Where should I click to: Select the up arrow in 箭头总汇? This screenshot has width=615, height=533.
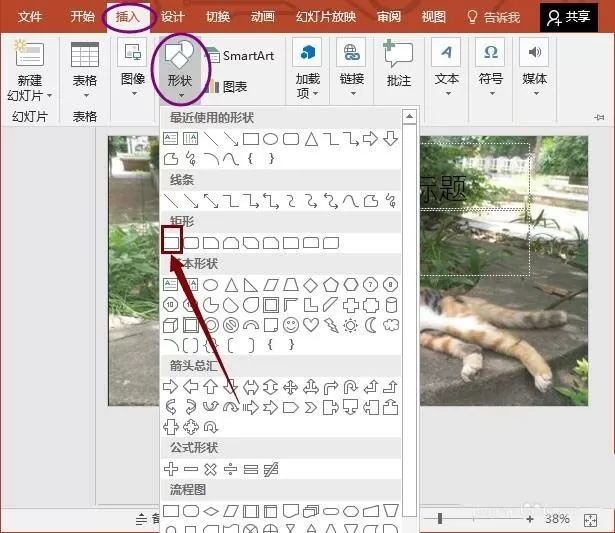(211, 387)
